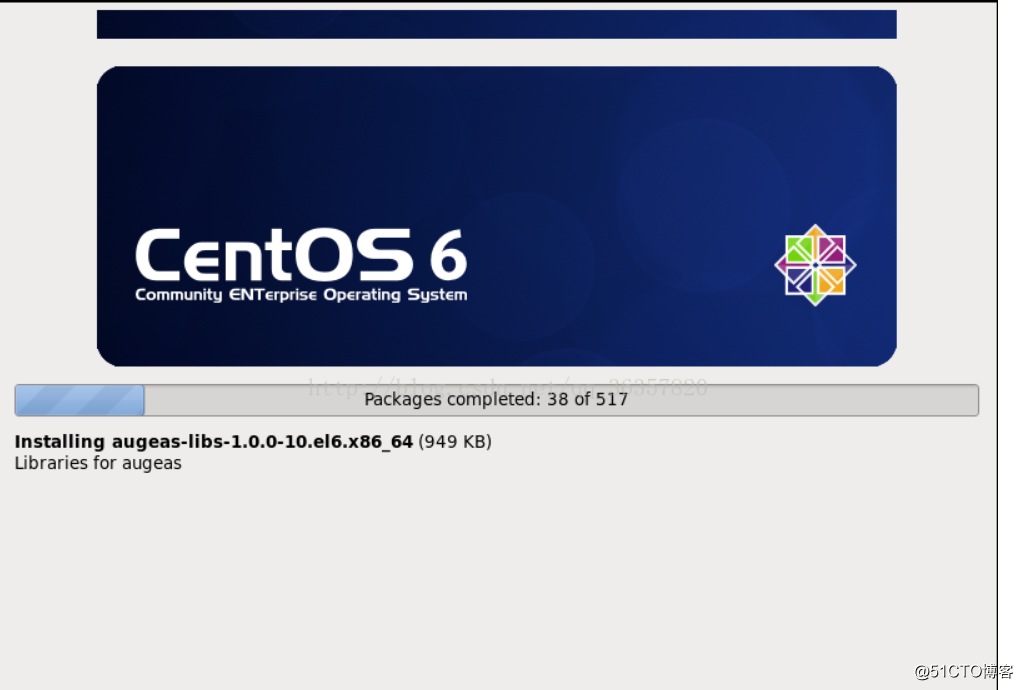The image size is (1023, 690).
Task: Click the large 'CentOS 6' title
Action: click(x=301, y=254)
